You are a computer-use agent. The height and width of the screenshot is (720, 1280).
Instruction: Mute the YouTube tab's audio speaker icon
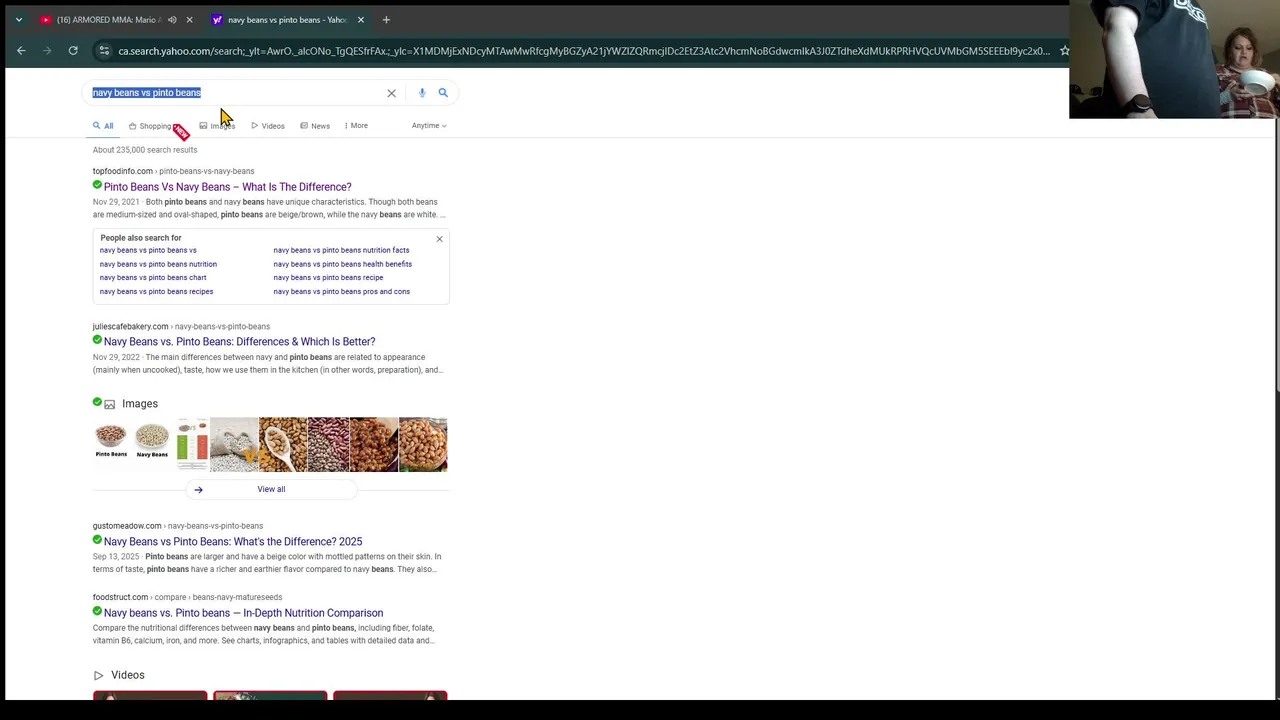[x=172, y=20]
